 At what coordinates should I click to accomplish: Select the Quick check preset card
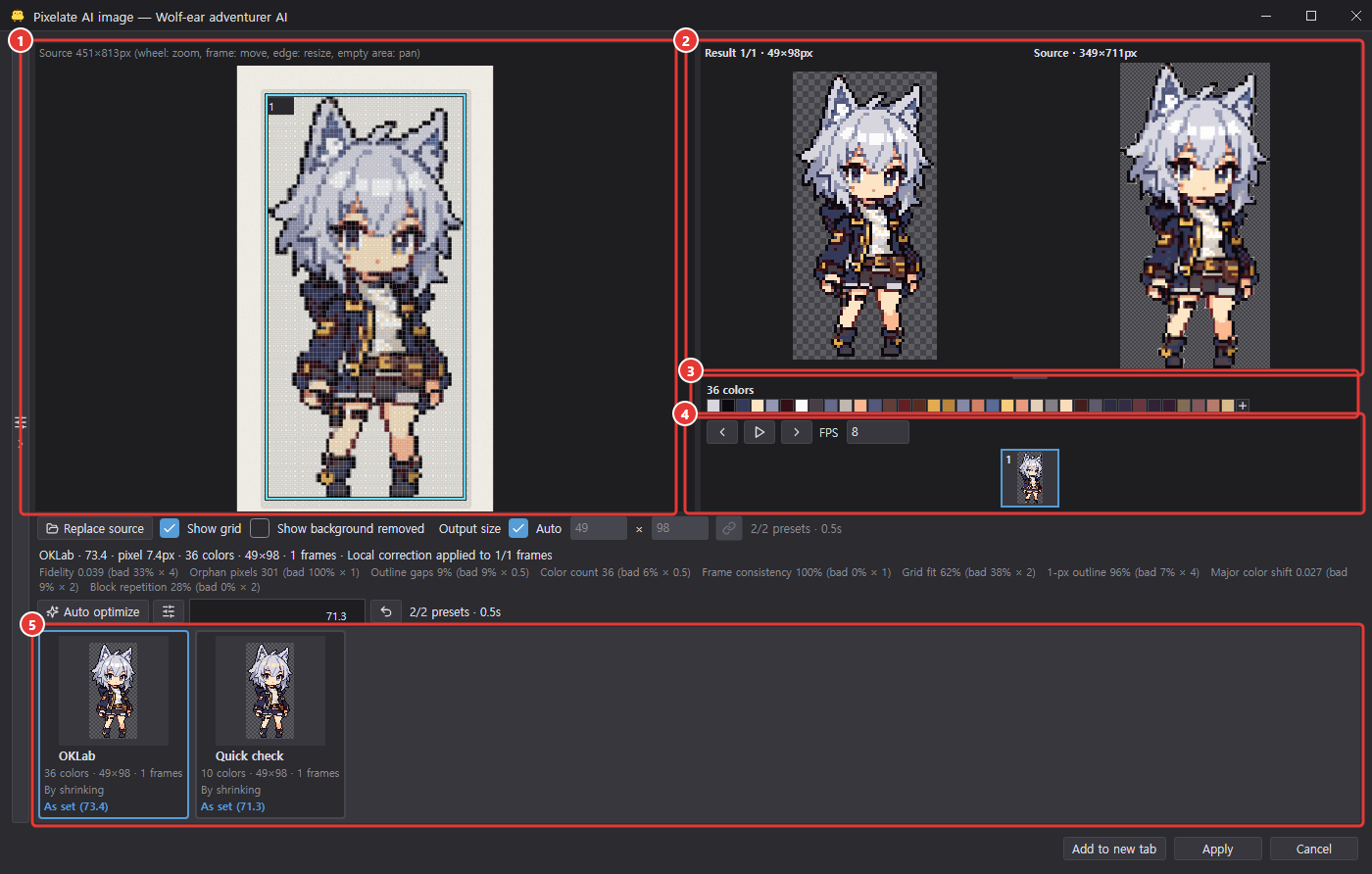click(270, 724)
